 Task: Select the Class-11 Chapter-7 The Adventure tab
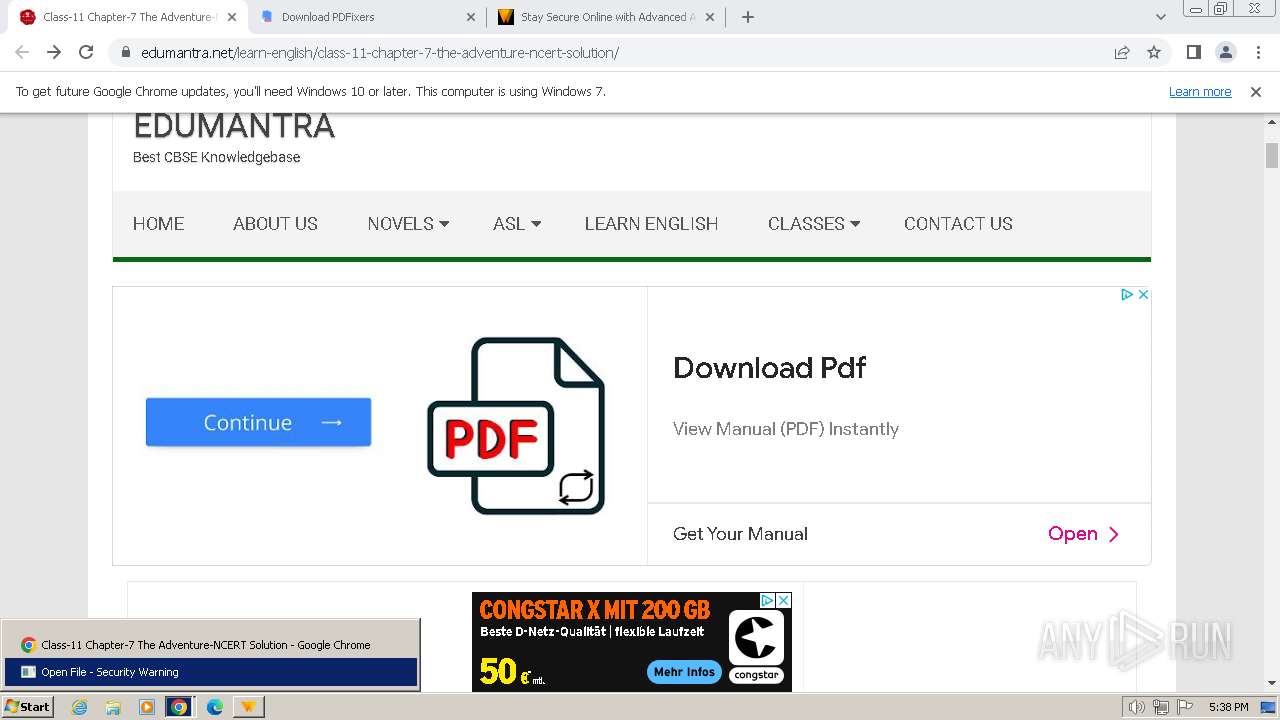[x=128, y=17]
